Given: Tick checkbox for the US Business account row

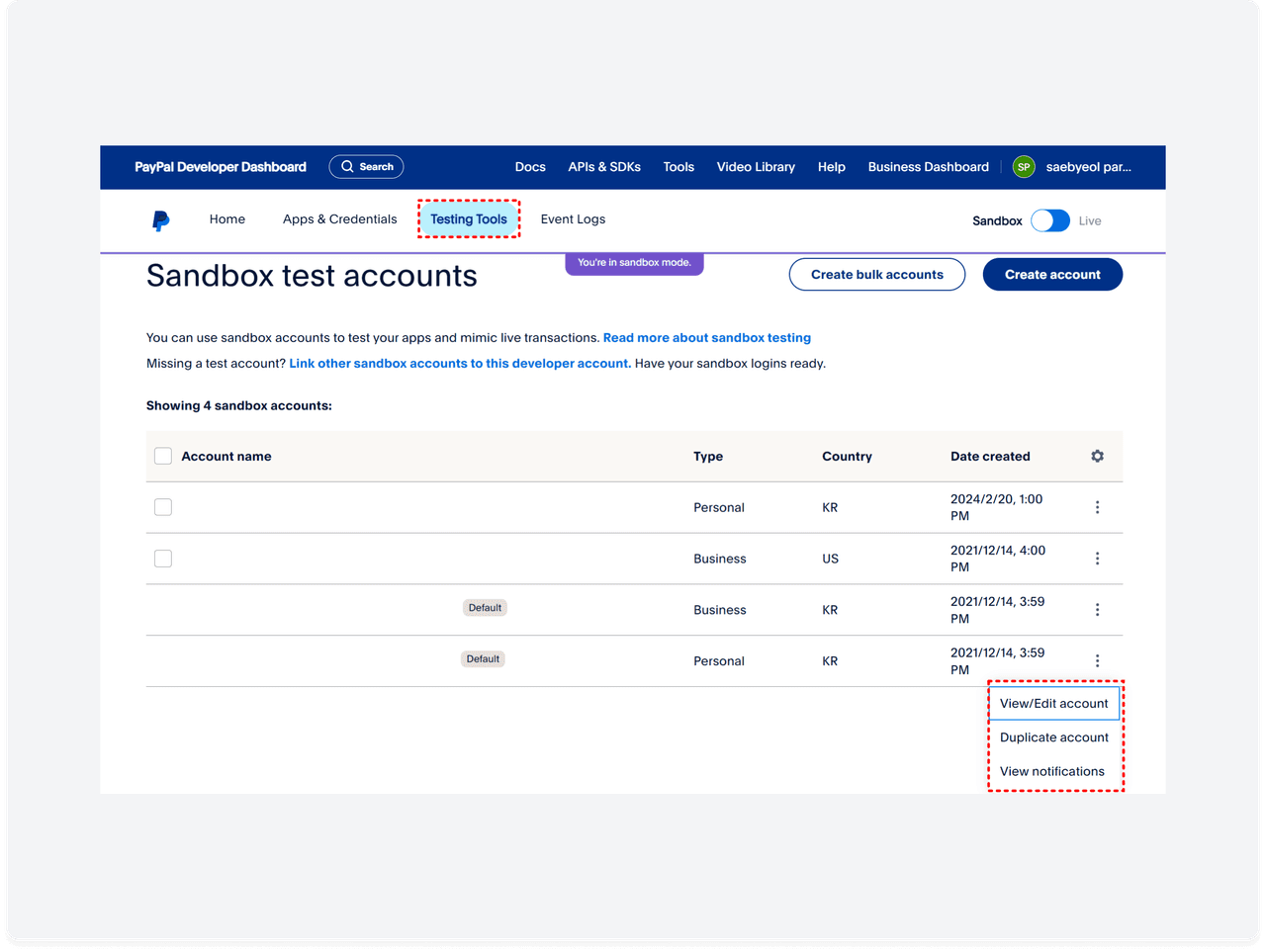Looking at the screenshot, I should [x=163, y=559].
